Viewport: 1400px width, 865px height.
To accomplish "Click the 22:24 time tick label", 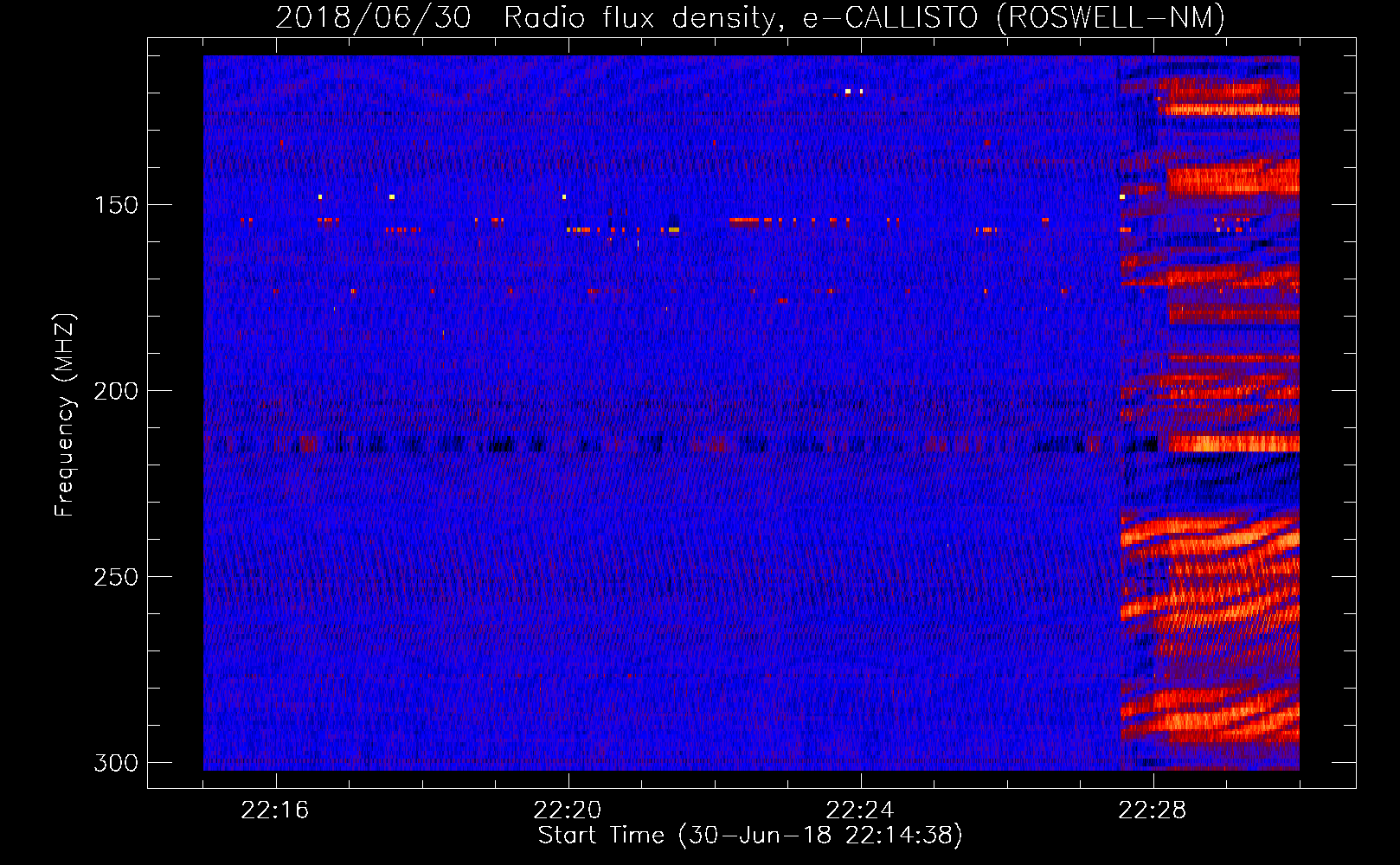I will 860,811.
